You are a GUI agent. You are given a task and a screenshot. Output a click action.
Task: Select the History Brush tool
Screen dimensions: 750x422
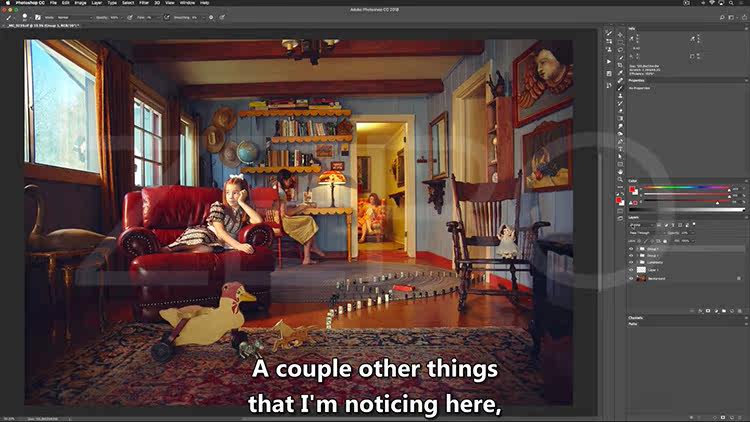pyautogui.click(x=620, y=103)
